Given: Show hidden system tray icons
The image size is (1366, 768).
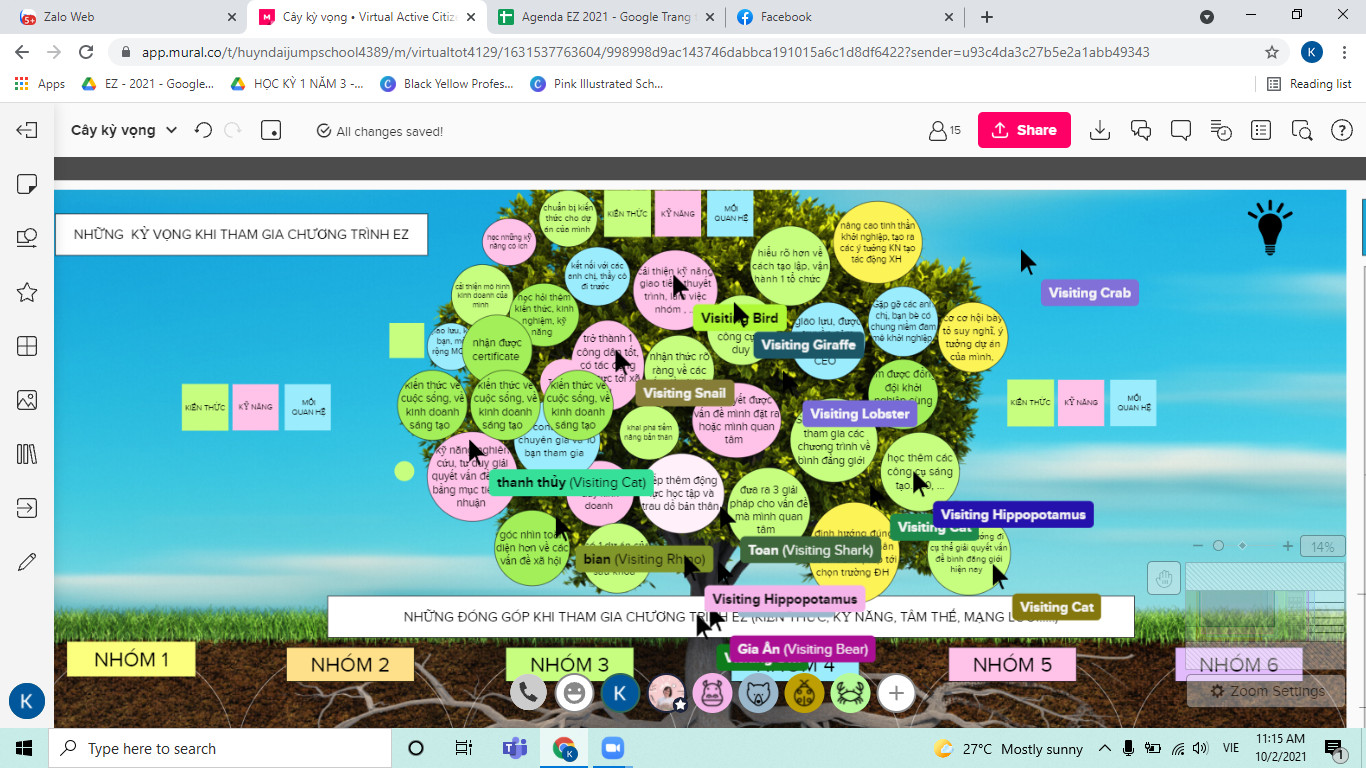Looking at the screenshot, I should [1105, 748].
